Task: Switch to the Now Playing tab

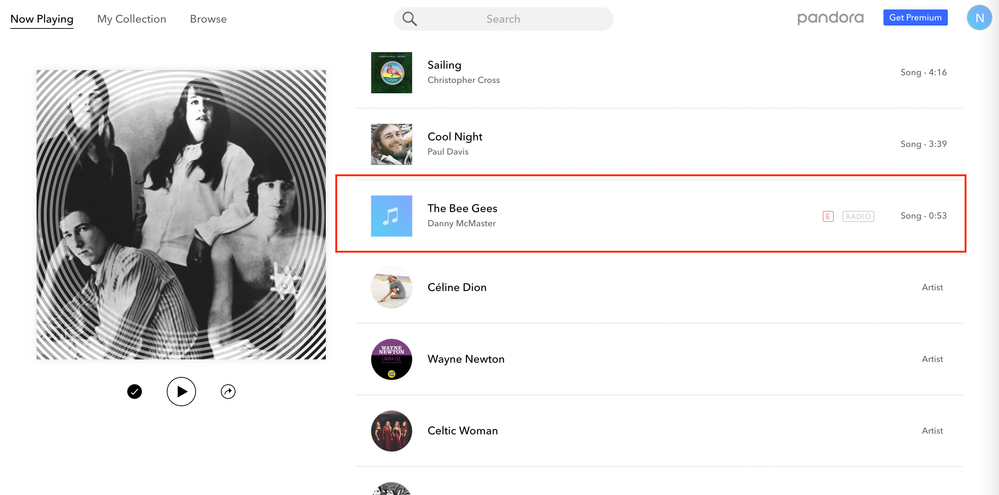Action: 42,19
